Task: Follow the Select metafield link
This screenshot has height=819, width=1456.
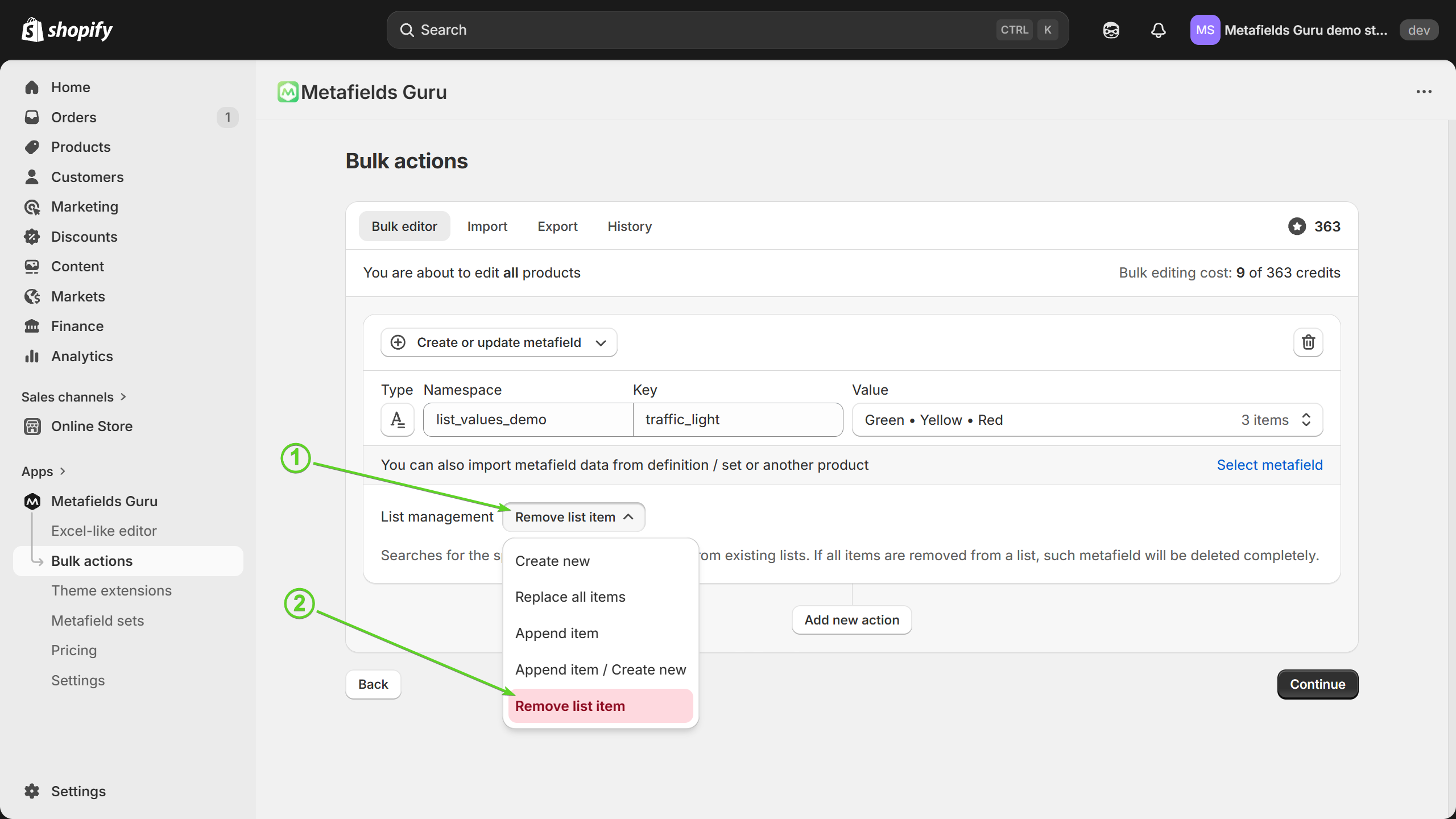Action: coord(1269,465)
